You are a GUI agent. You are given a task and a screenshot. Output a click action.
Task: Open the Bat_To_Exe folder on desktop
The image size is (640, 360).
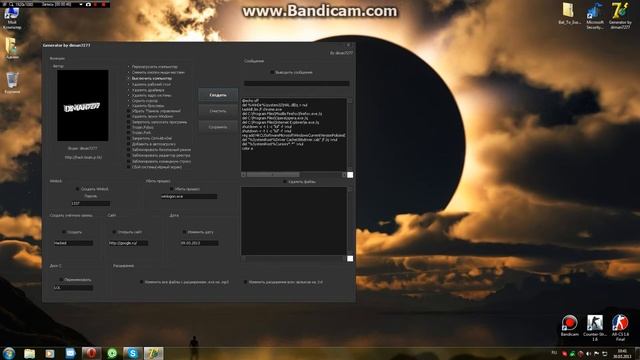tap(569, 13)
